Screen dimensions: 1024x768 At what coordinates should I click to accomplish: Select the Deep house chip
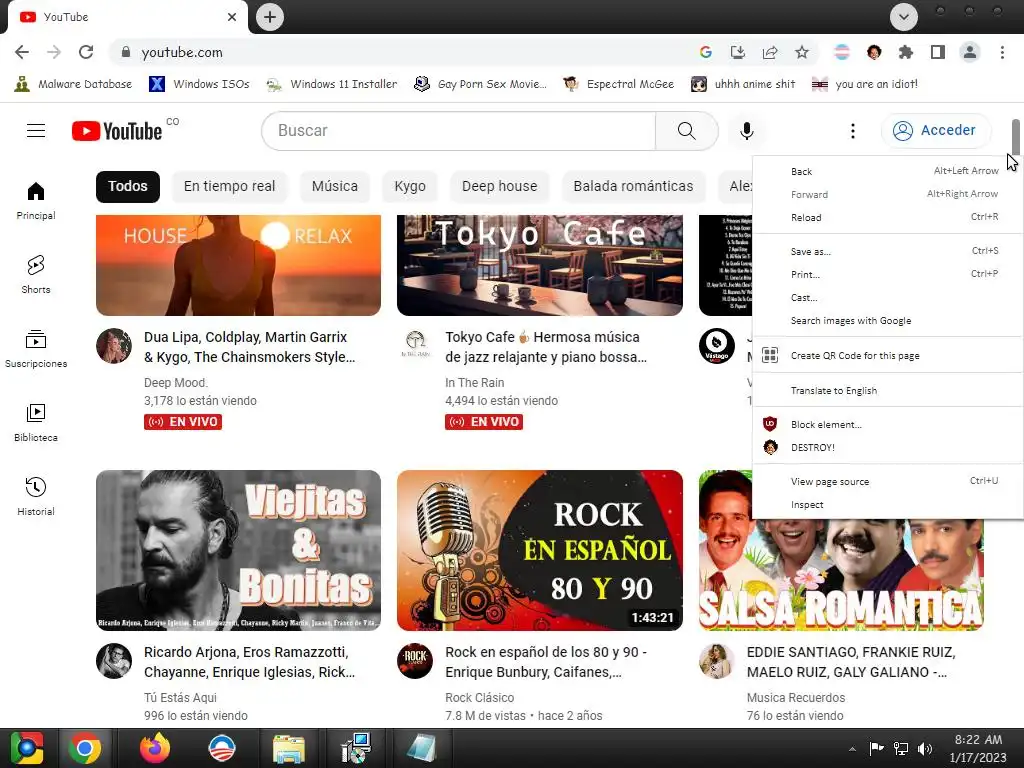click(500, 186)
